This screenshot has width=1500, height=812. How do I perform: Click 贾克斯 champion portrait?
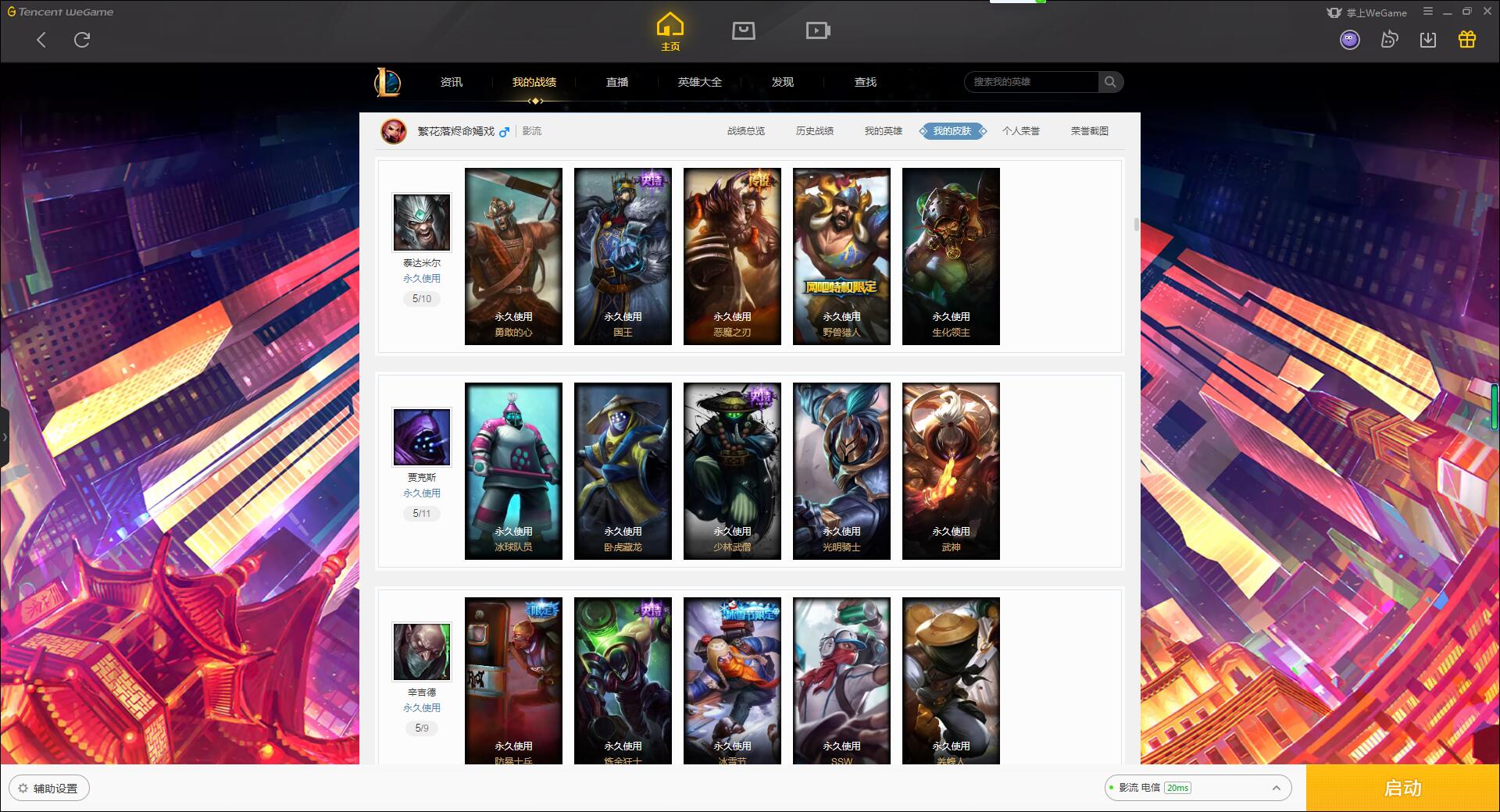422,437
